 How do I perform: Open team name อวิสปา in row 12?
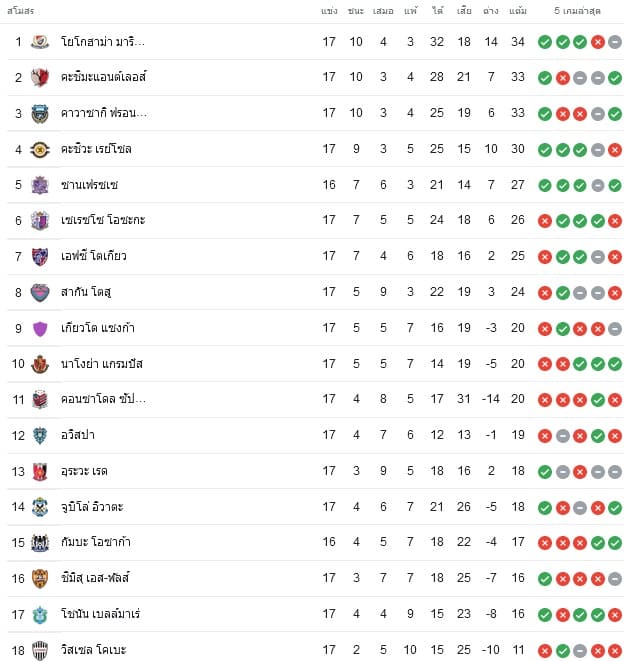pyautogui.click(x=78, y=435)
